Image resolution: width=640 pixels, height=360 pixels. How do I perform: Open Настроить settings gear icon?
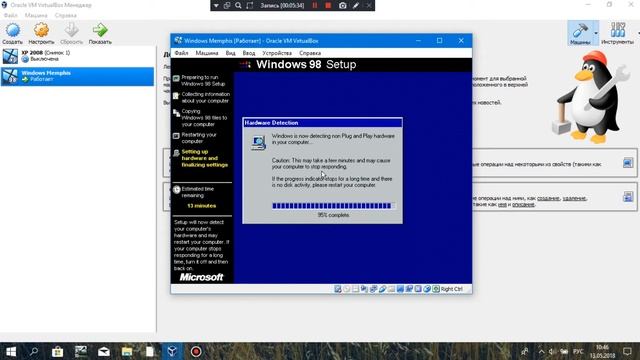click(41, 30)
